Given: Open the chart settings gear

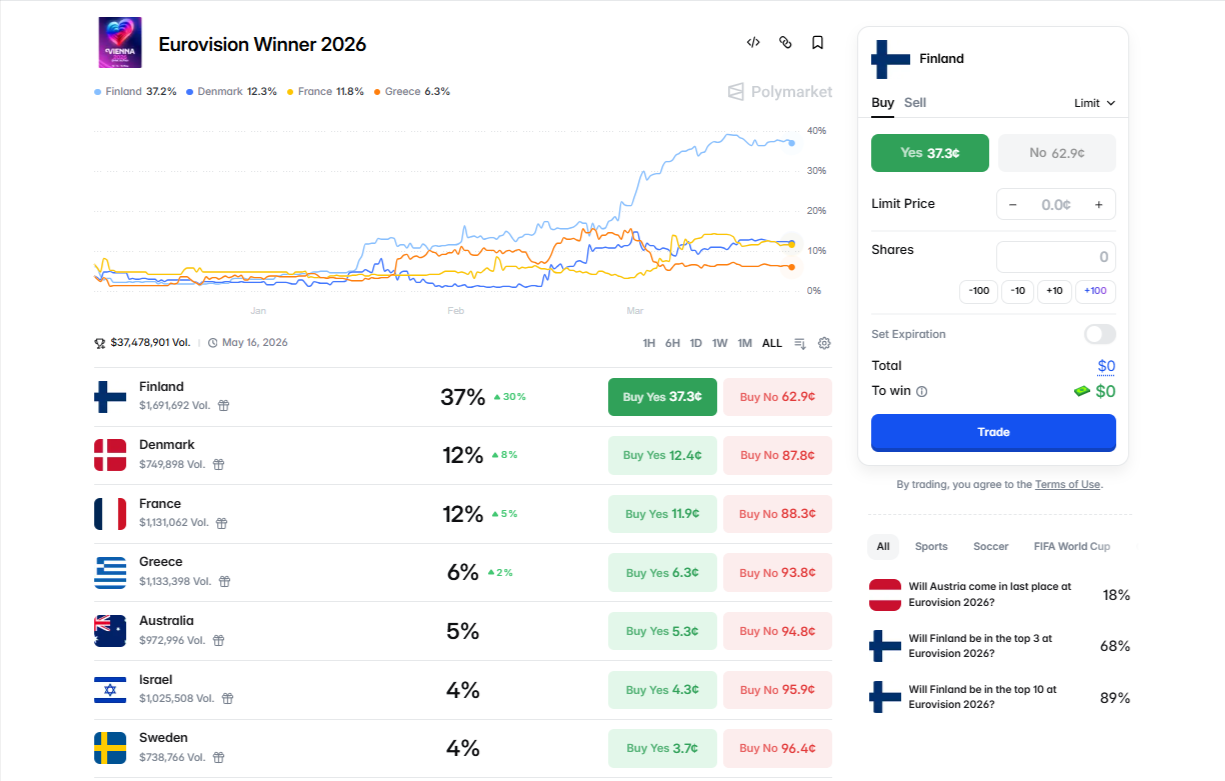Looking at the screenshot, I should pyautogui.click(x=824, y=343).
